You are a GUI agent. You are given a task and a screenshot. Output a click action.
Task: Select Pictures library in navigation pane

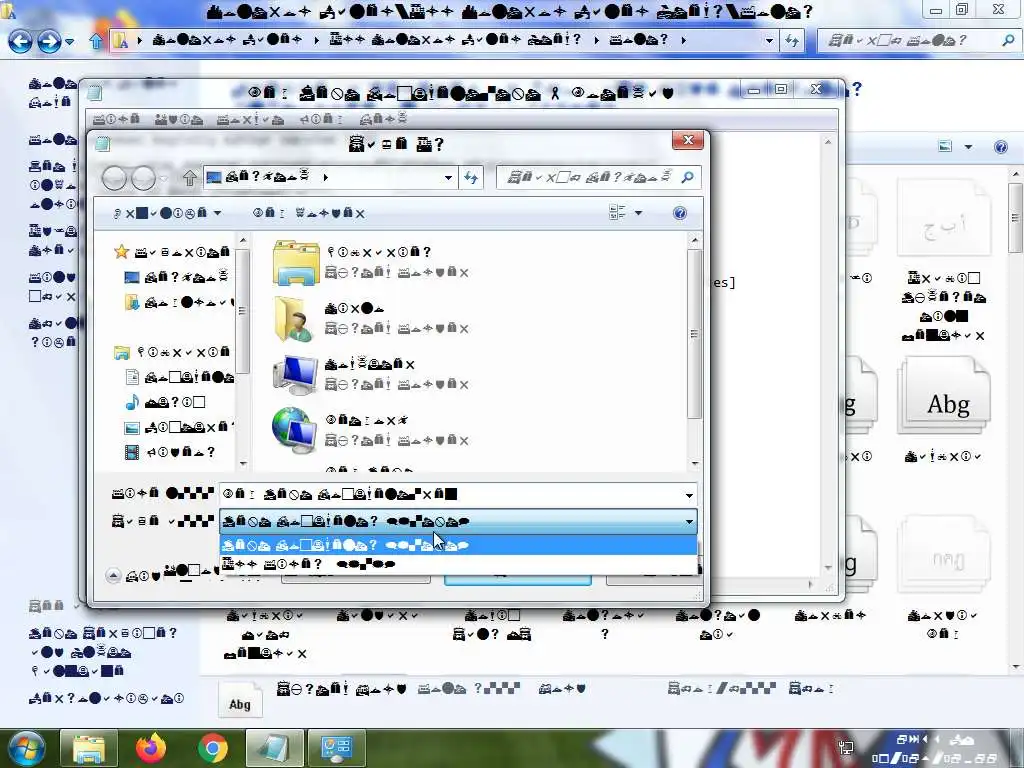click(179, 428)
